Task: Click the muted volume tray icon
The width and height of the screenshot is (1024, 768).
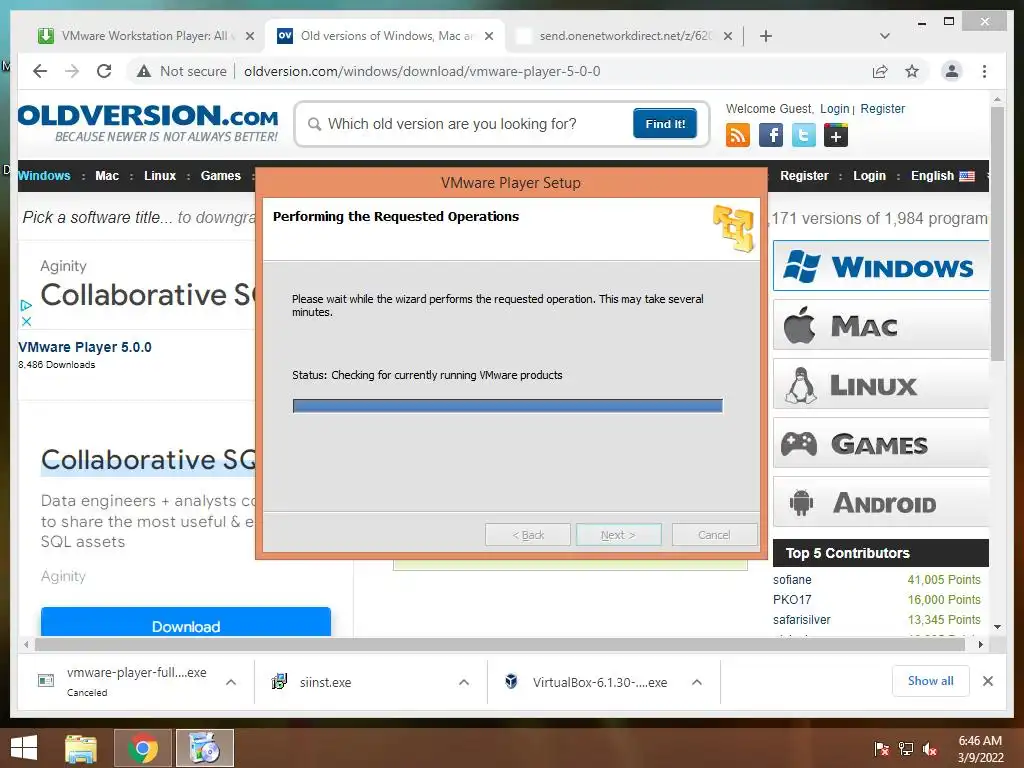Action: [930, 749]
